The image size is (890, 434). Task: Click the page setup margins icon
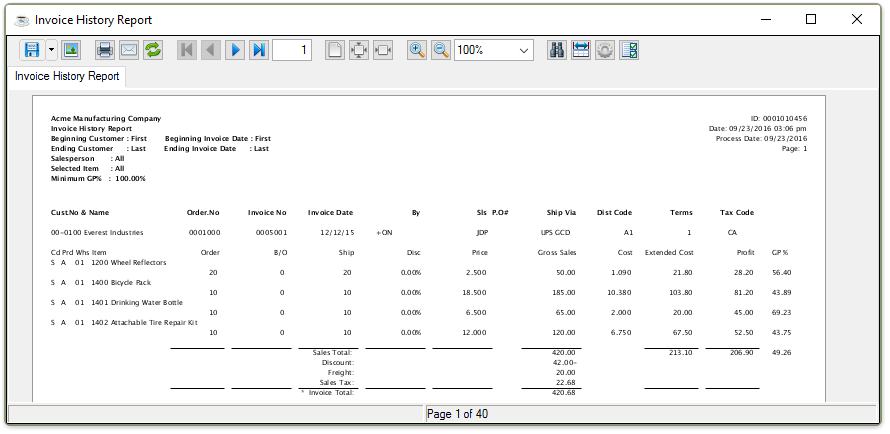[x=581, y=50]
